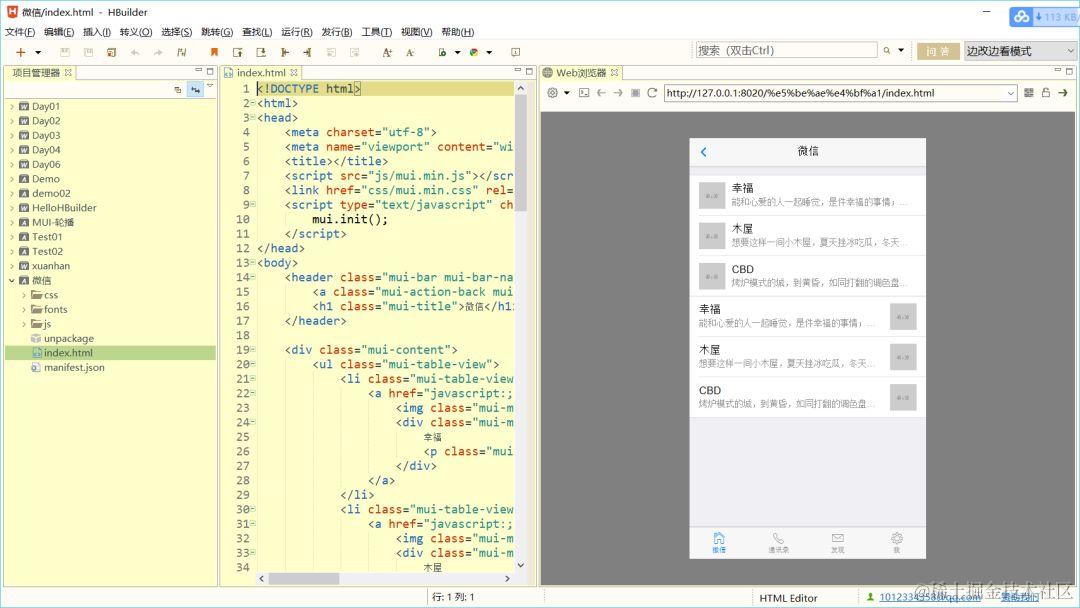Click the browser refresh icon
The width and height of the screenshot is (1080, 608).
click(x=652, y=93)
